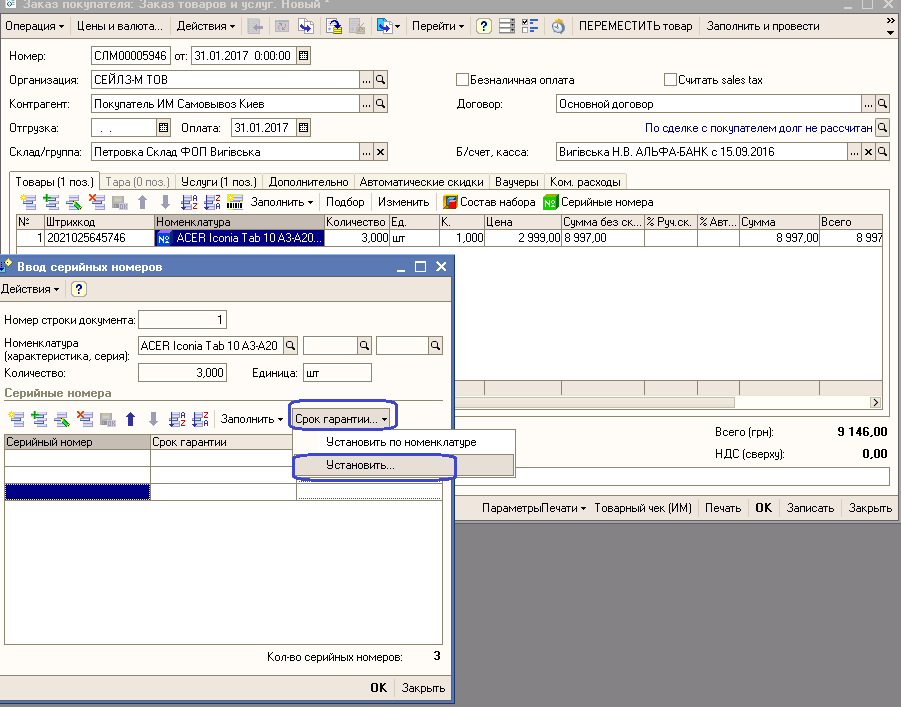Open Действия menu in order toolbar

pyautogui.click(x=206, y=26)
